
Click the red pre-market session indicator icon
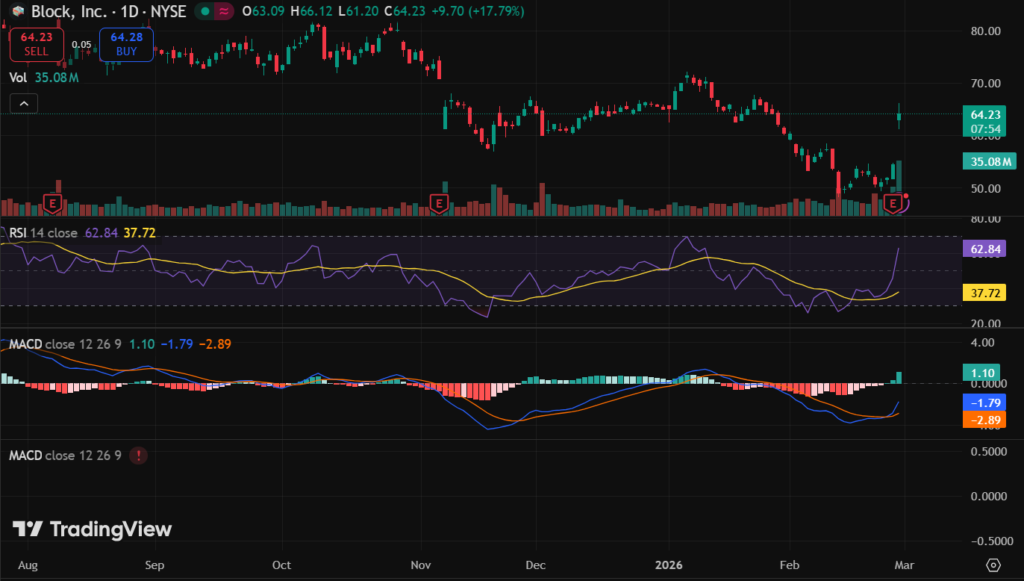pos(225,10)
